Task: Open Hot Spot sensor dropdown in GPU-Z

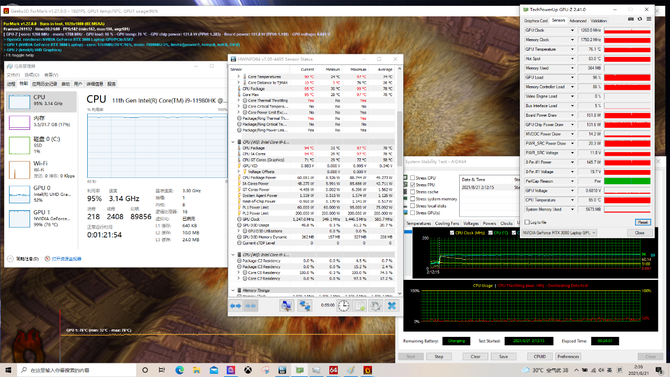Action: point(572,59)
